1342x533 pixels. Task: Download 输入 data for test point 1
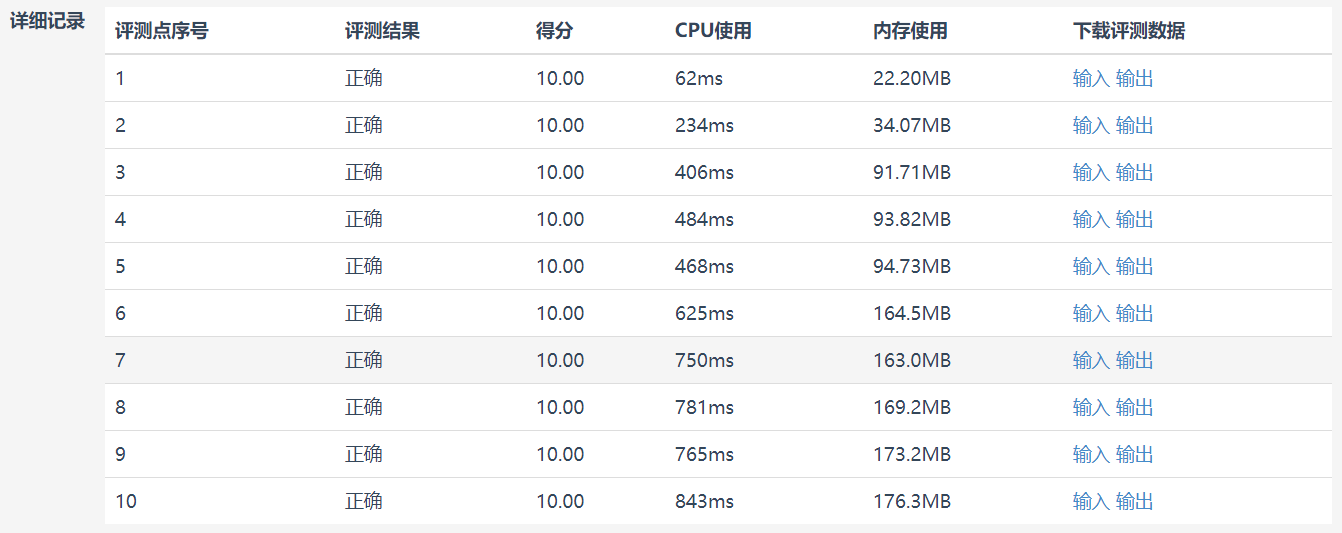point(1091,78)
